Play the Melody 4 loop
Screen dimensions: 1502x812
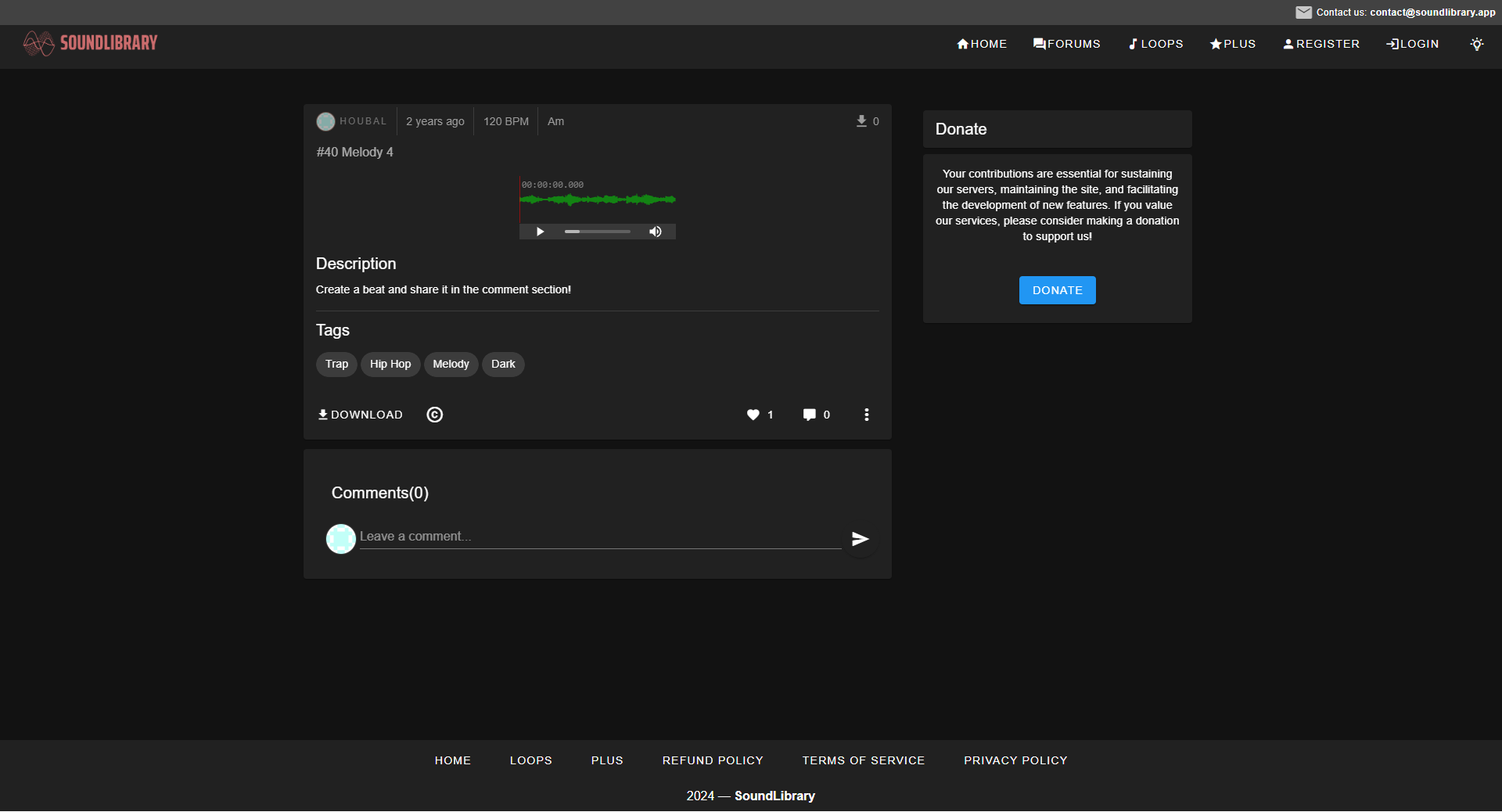[540, 232]
